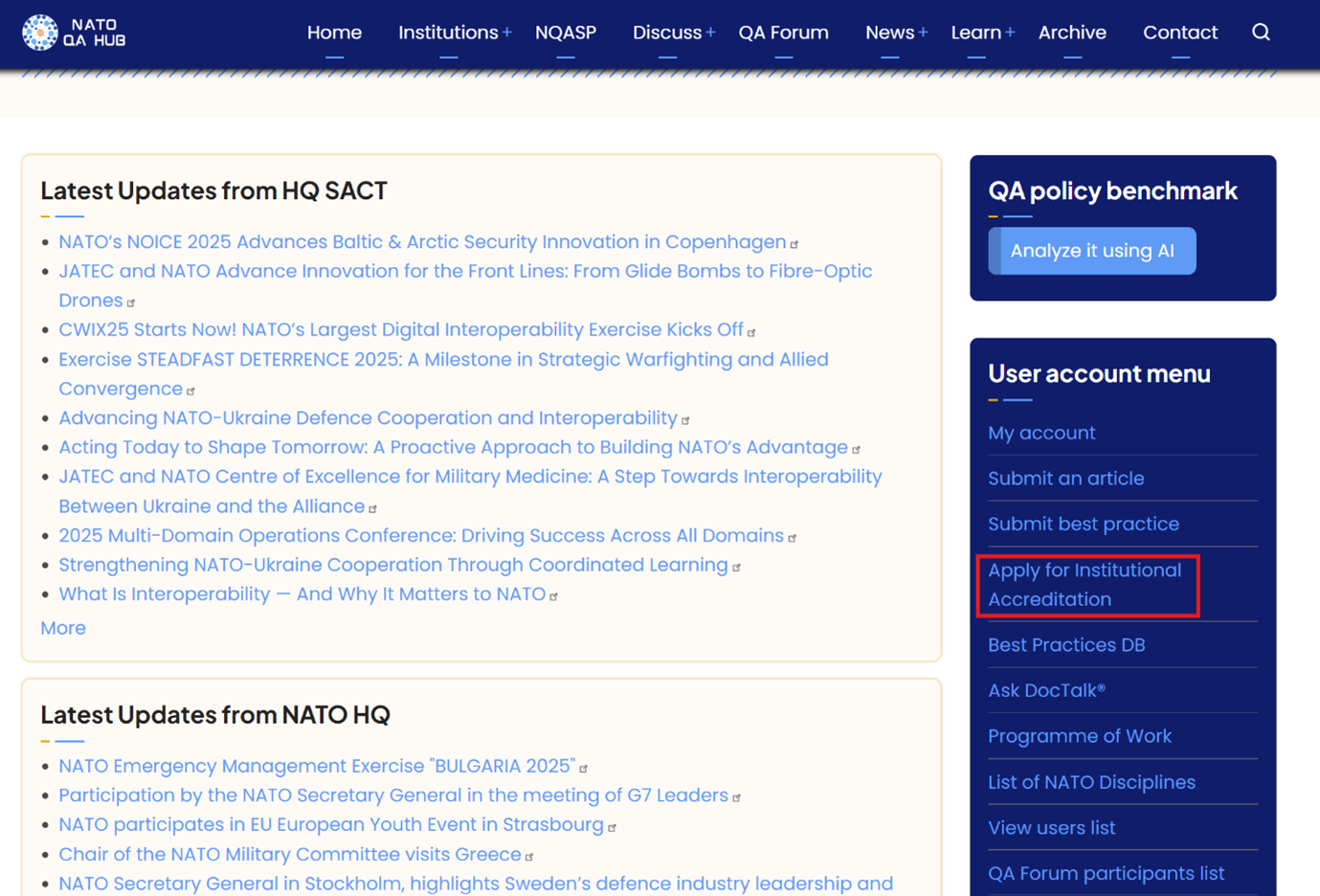This screenshot has width=1320, height=896.
Task: Open the Ask DocTalk sidebar link
Action: point(1047,690)
